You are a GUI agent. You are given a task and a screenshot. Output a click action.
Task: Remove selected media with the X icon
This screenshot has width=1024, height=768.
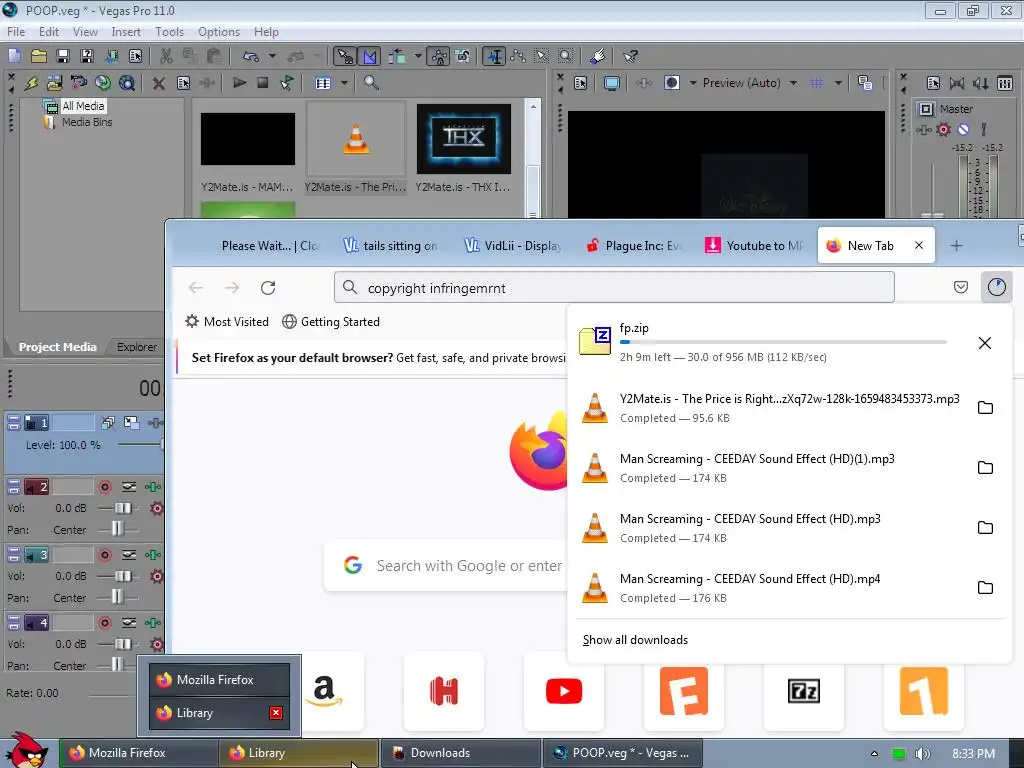coord(159,83)
